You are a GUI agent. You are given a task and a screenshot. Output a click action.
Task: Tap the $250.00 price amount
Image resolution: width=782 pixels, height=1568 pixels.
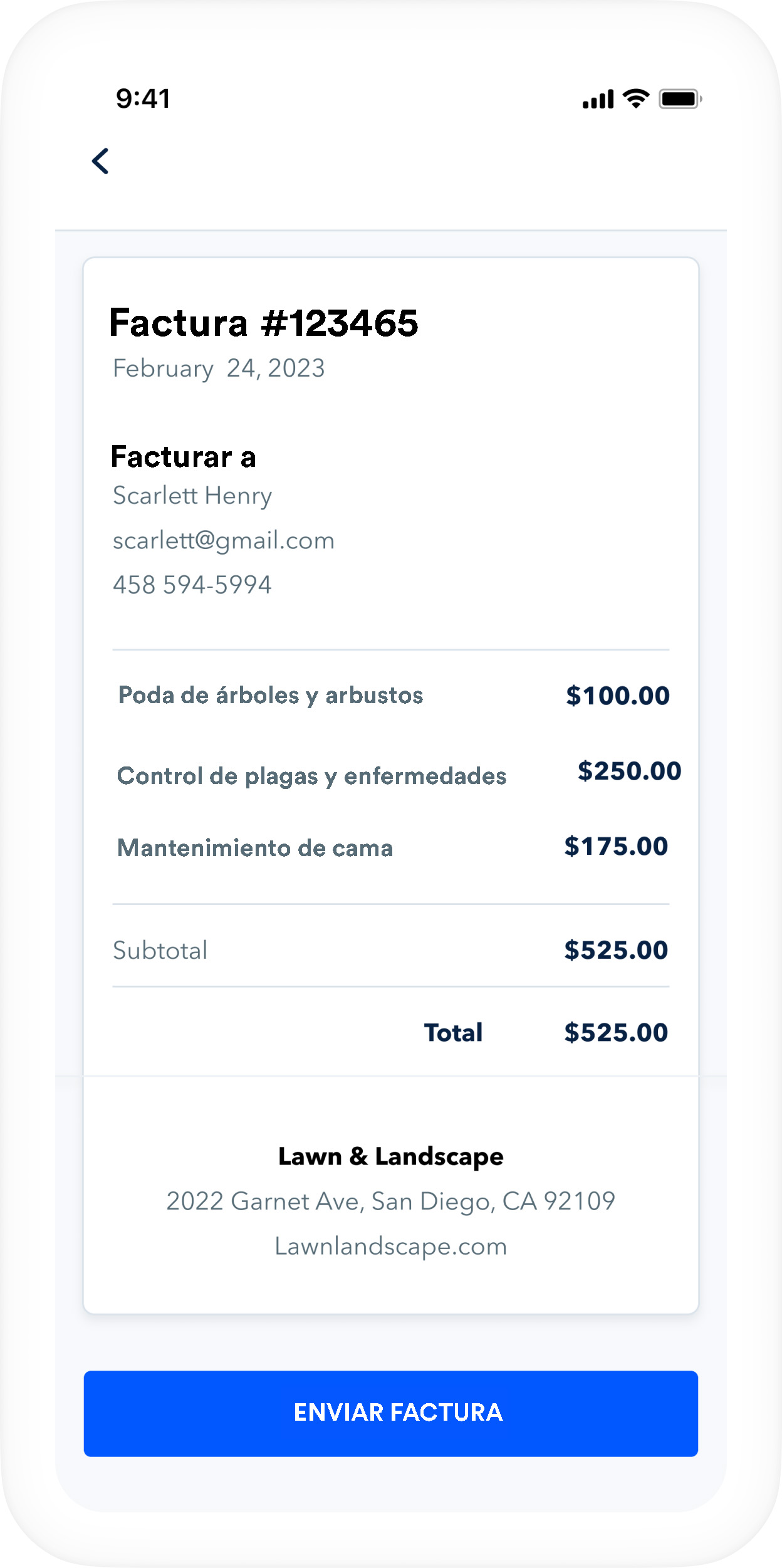629,771
